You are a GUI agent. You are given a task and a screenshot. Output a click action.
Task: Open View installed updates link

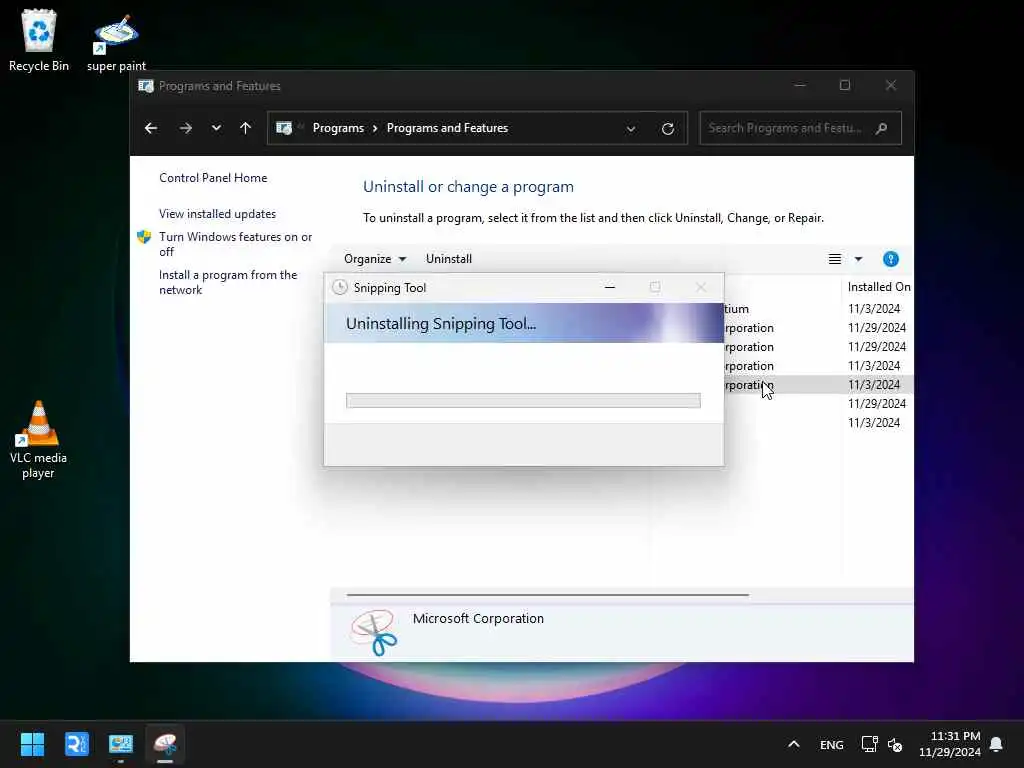point(217,214)
